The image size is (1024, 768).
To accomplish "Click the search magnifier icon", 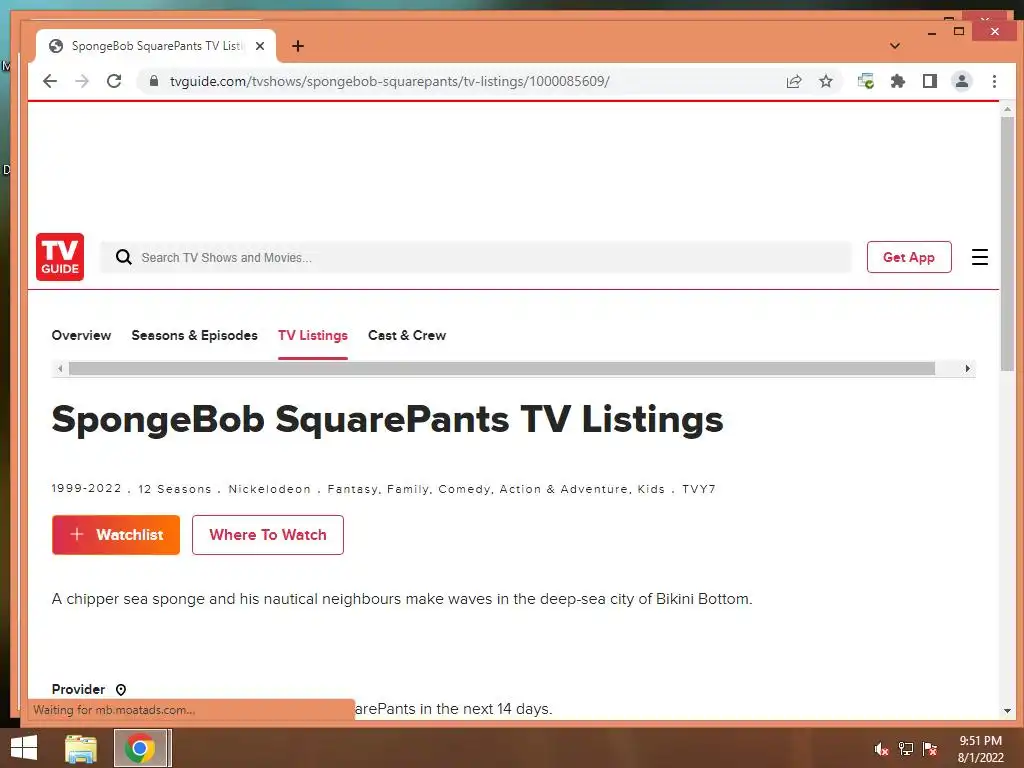I will click(x=123, y=257).
